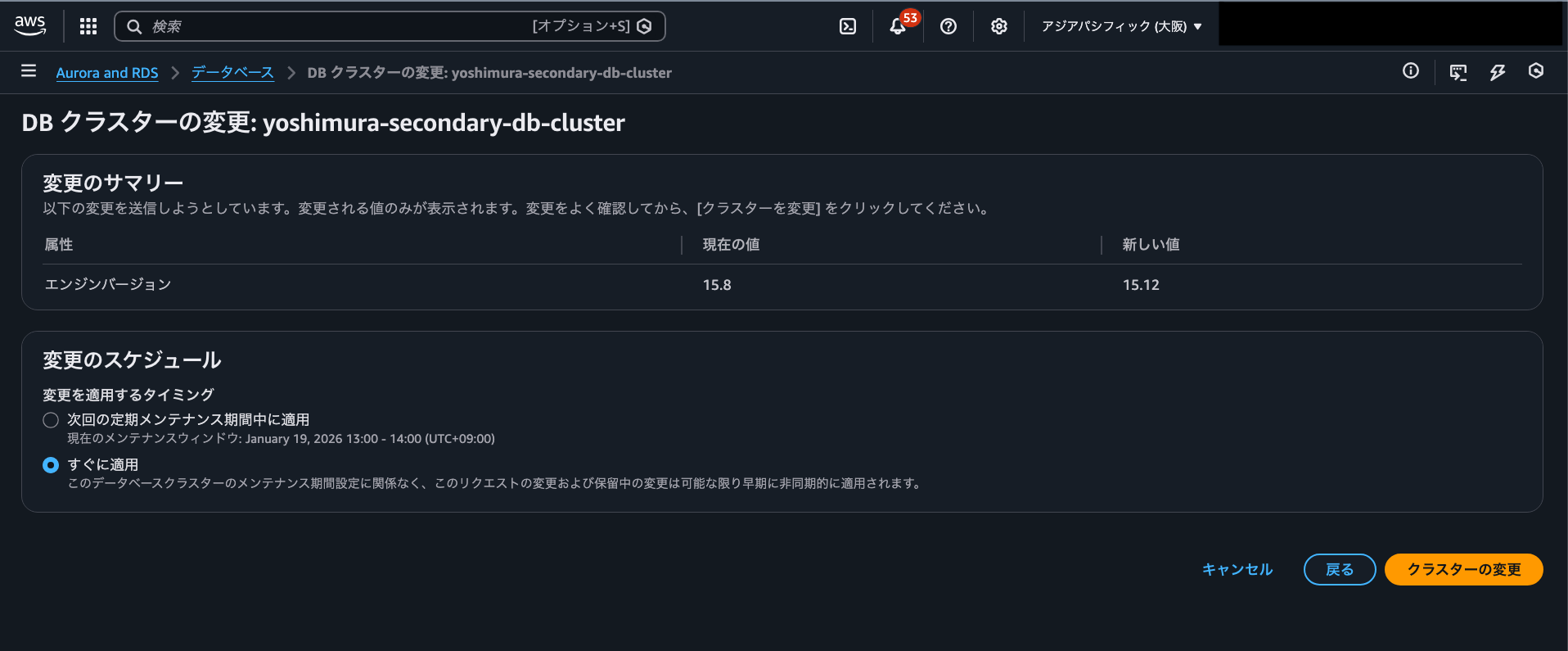
Task: Click the lightning bolt icon in the breadcrumb bar
Action: pos(1498,72)
